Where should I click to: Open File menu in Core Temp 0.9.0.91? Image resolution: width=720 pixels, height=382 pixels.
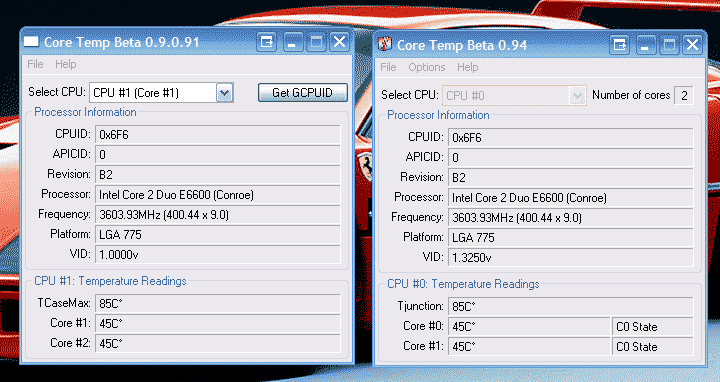click(35, 64)
